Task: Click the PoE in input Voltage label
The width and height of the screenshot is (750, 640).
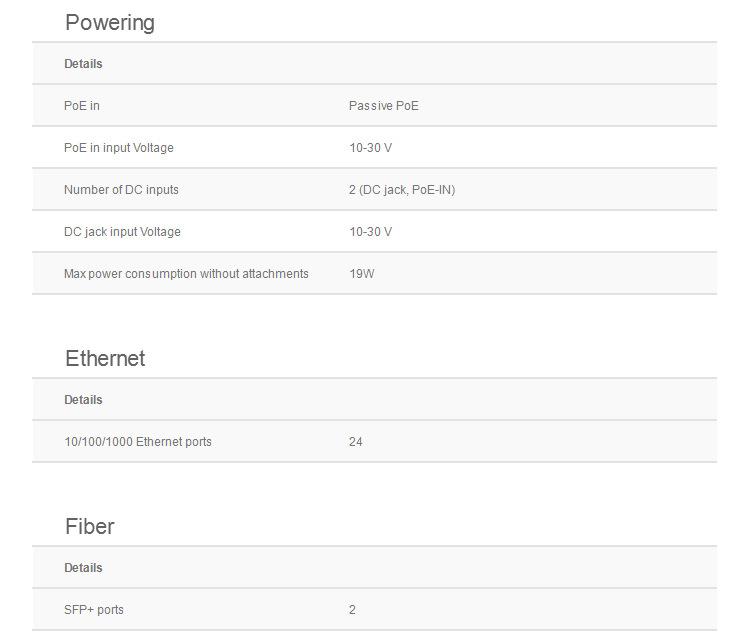Action: click(x=119, y=148)
